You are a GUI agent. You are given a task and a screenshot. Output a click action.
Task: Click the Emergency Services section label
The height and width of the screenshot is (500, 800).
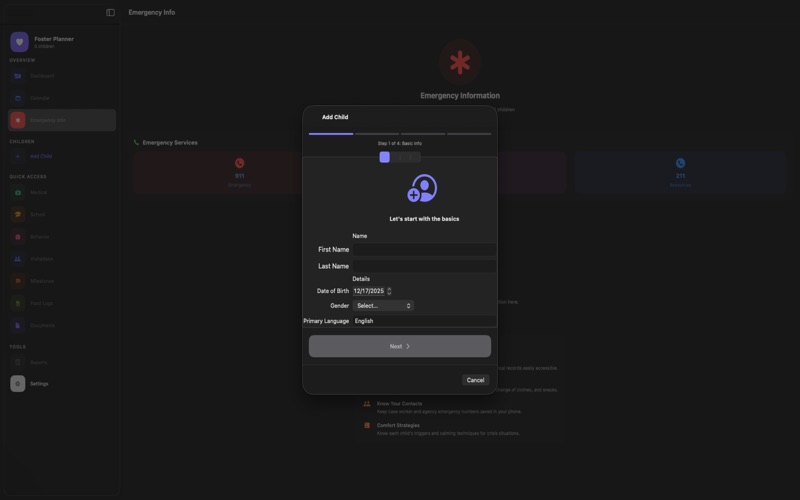[170, 143]
